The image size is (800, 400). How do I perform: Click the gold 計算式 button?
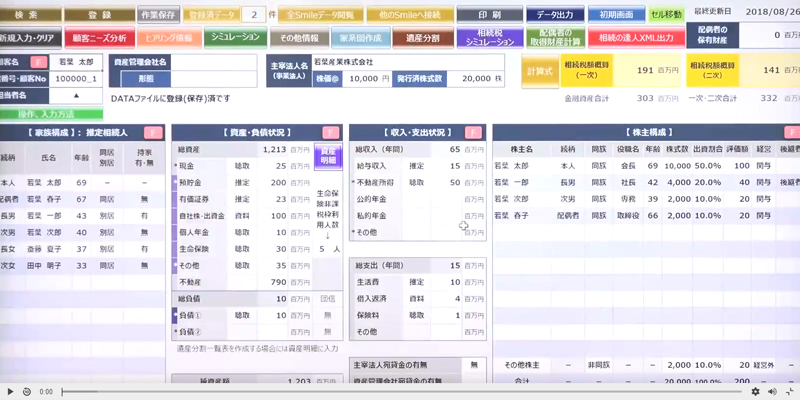pyautogui.click(x=540, y=71)
